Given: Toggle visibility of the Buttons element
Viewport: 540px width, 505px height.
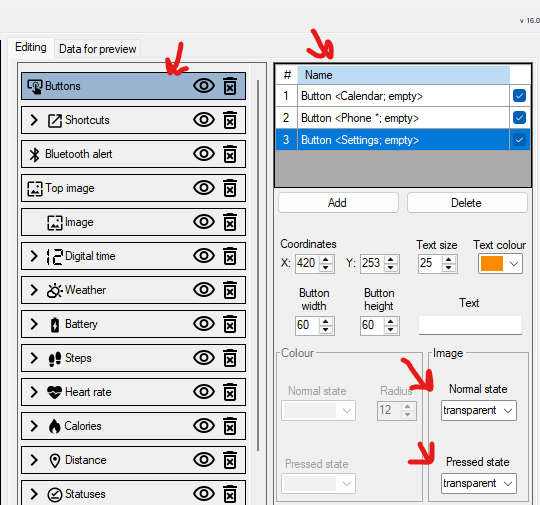Looking at the screenshot, I should [204, 86].
